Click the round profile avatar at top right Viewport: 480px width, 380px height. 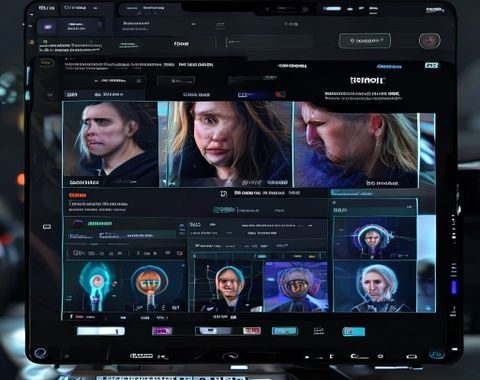430,41
